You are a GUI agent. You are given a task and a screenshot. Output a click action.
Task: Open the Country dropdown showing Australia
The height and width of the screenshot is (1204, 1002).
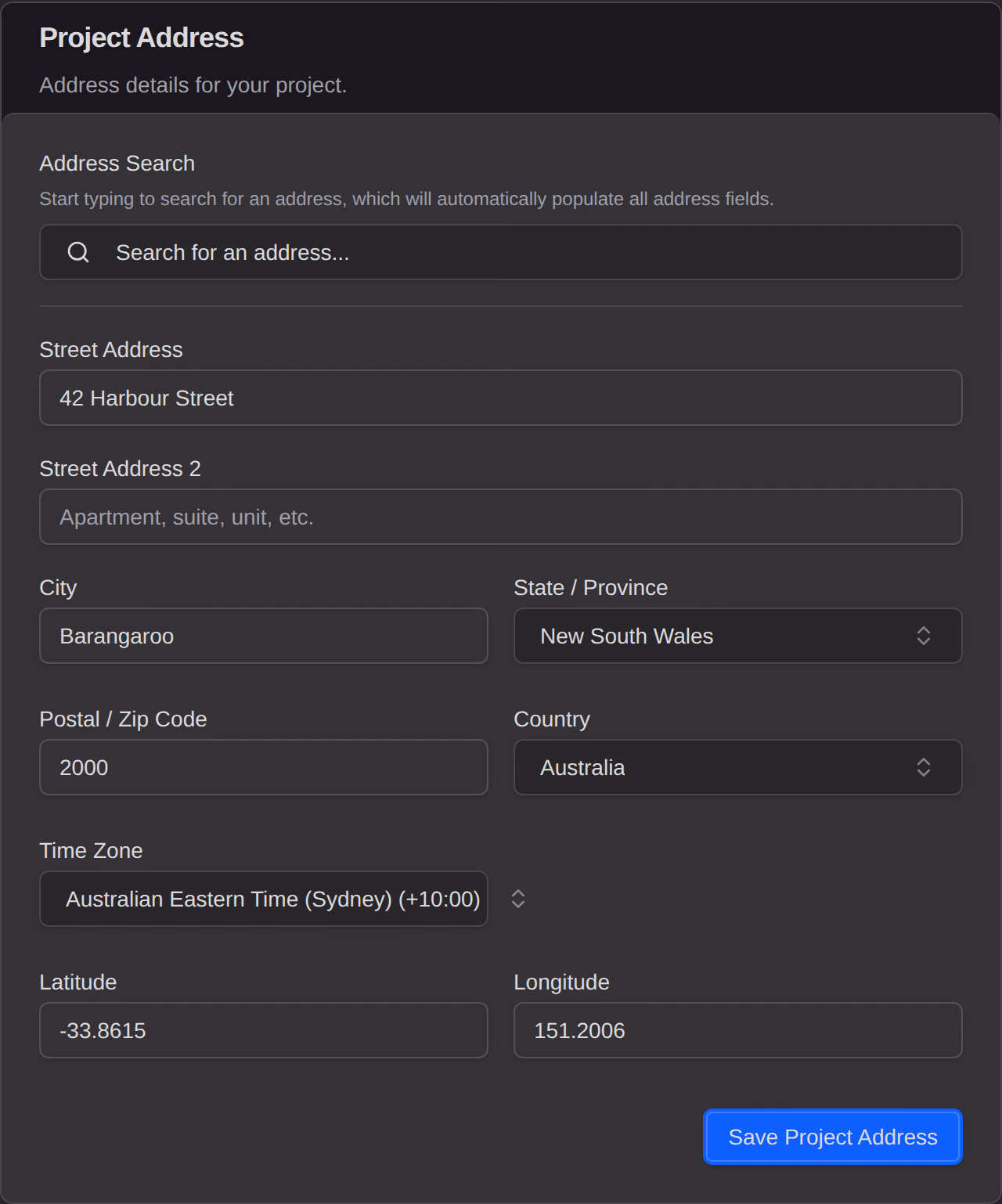click(738, 767)
